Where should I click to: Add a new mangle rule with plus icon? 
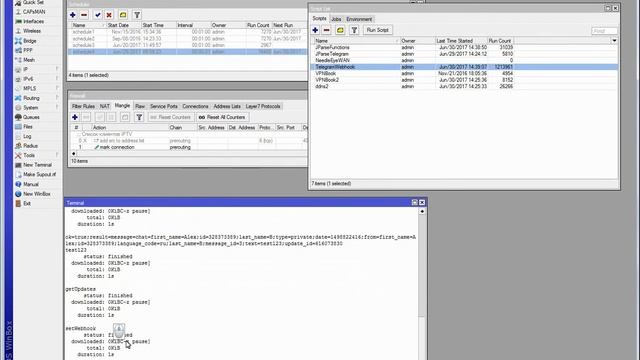coord(75,117)
